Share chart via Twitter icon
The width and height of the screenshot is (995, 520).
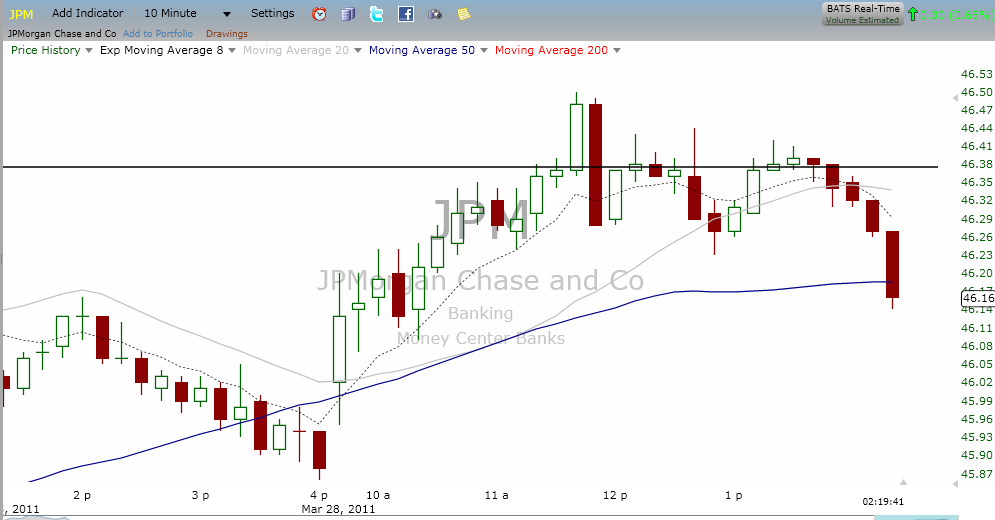click(x=376, y=14)
